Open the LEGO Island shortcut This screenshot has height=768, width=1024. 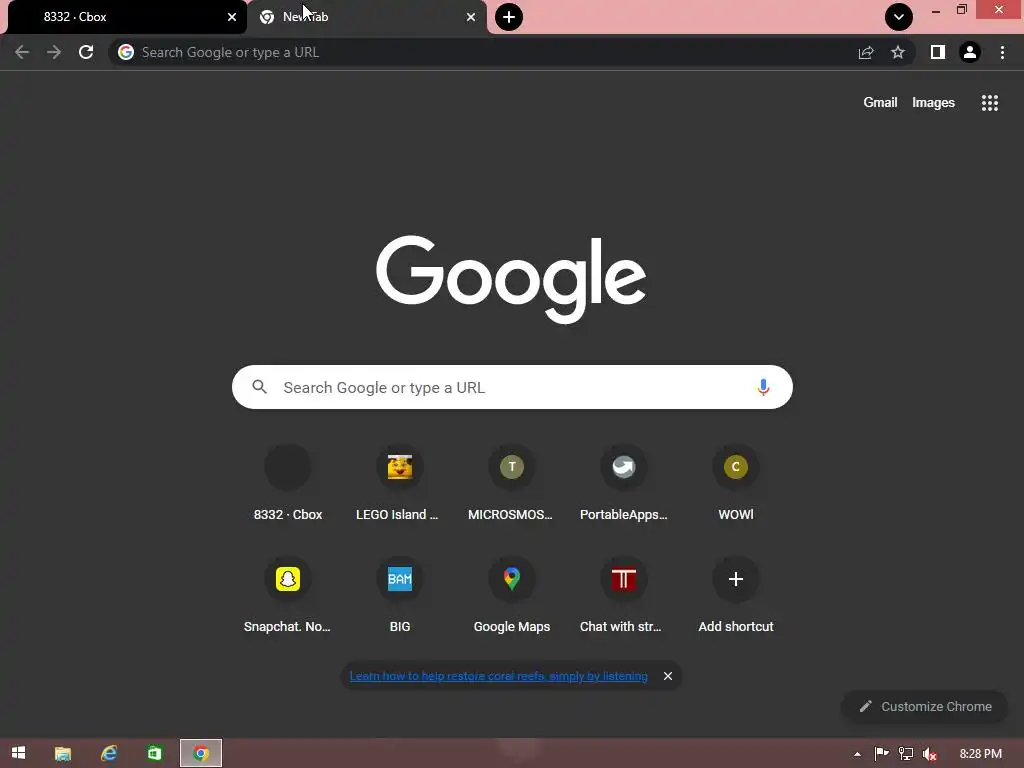pos(400,483)
